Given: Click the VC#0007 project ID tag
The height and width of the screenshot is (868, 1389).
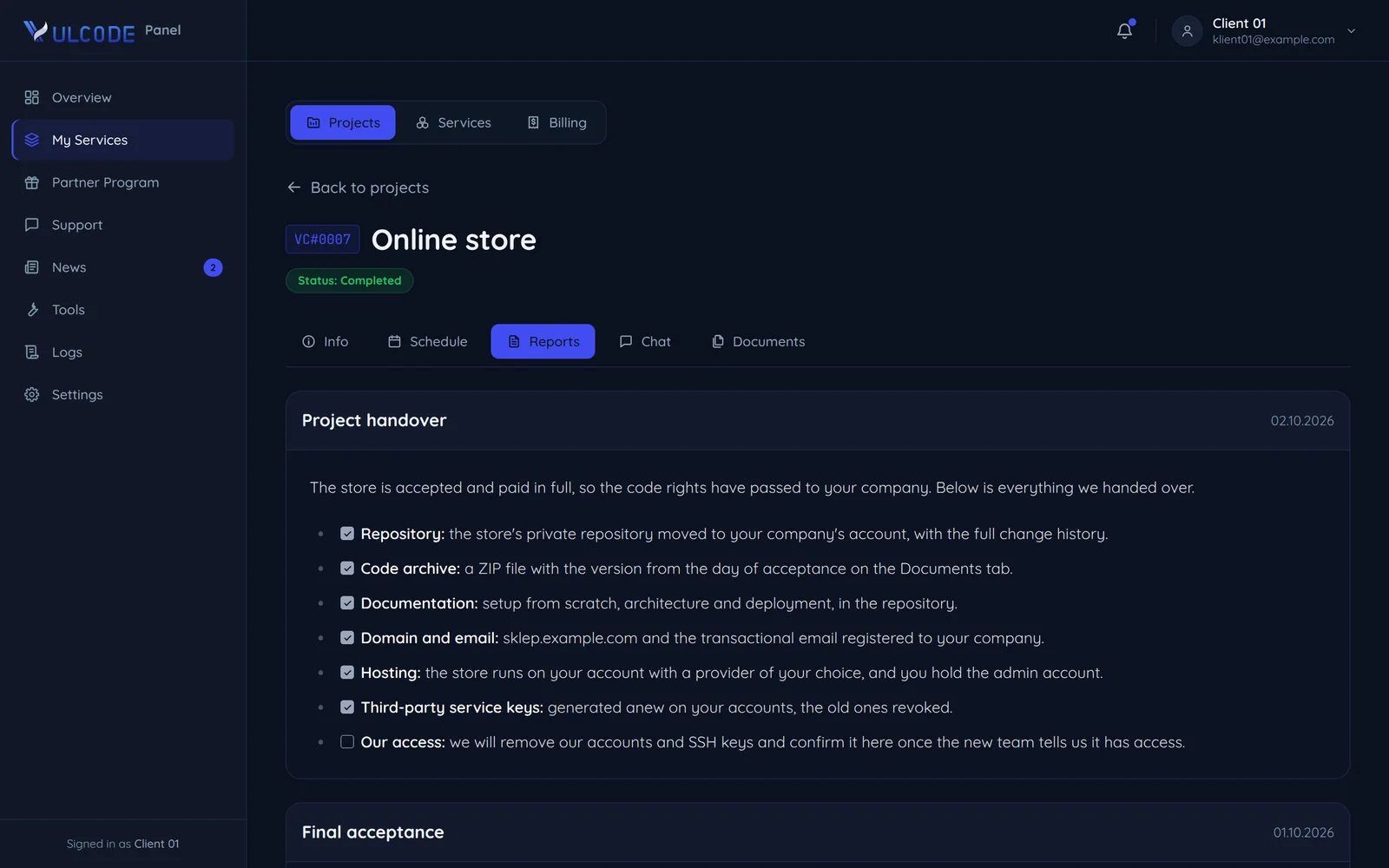Looking at the screenshot, I should (322, 240).
